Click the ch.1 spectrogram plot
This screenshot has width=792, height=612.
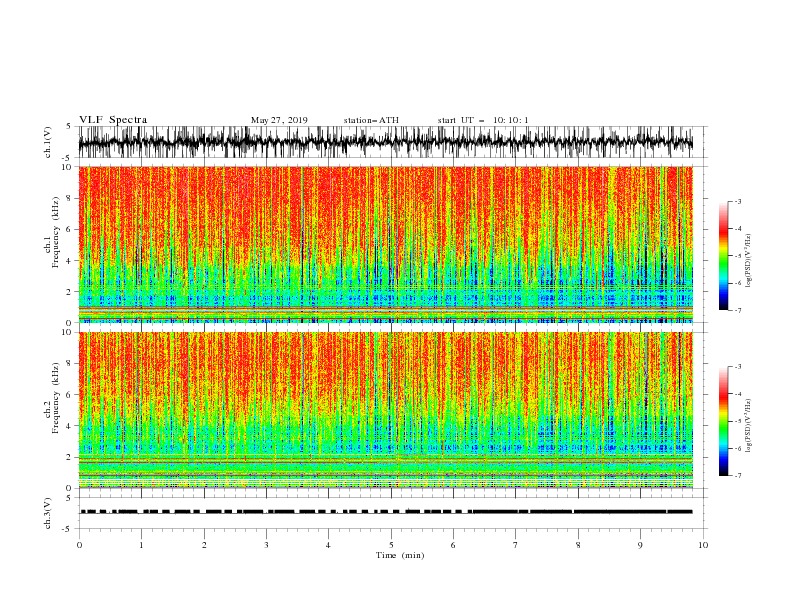click(x=385, y=244)
